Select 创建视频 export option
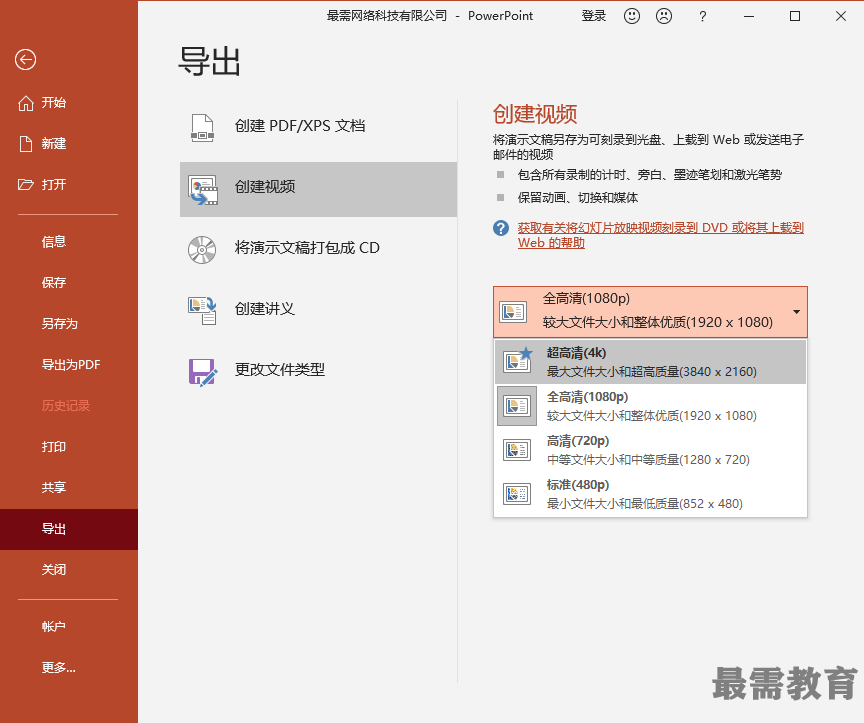 click(x=318, y=189)
